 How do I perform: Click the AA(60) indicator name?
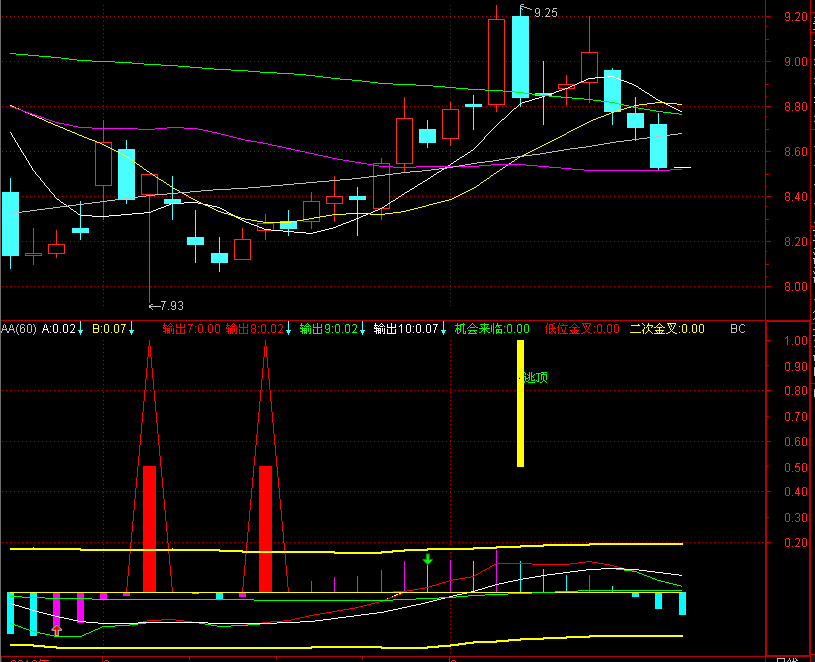pyautogui.click(x=18, y=328)
